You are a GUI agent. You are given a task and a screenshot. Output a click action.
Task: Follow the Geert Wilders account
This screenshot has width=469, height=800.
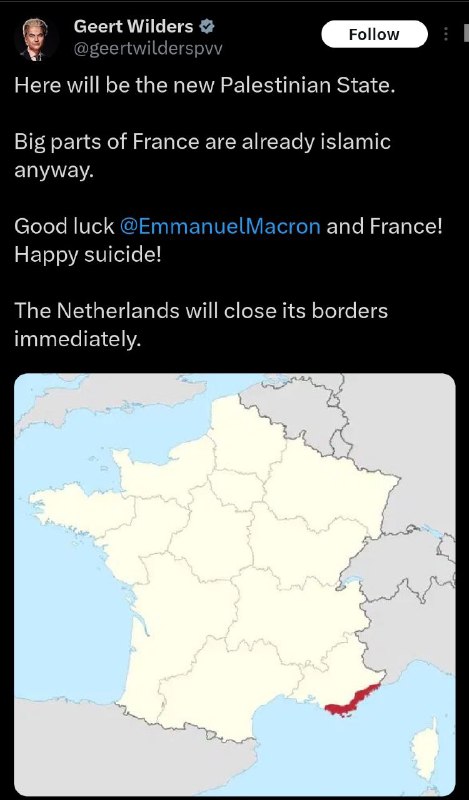click(x=374, y=34)
